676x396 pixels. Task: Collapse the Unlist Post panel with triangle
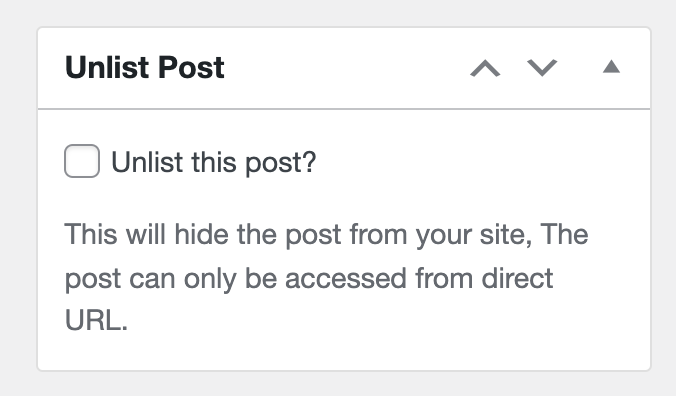point(611,67)
